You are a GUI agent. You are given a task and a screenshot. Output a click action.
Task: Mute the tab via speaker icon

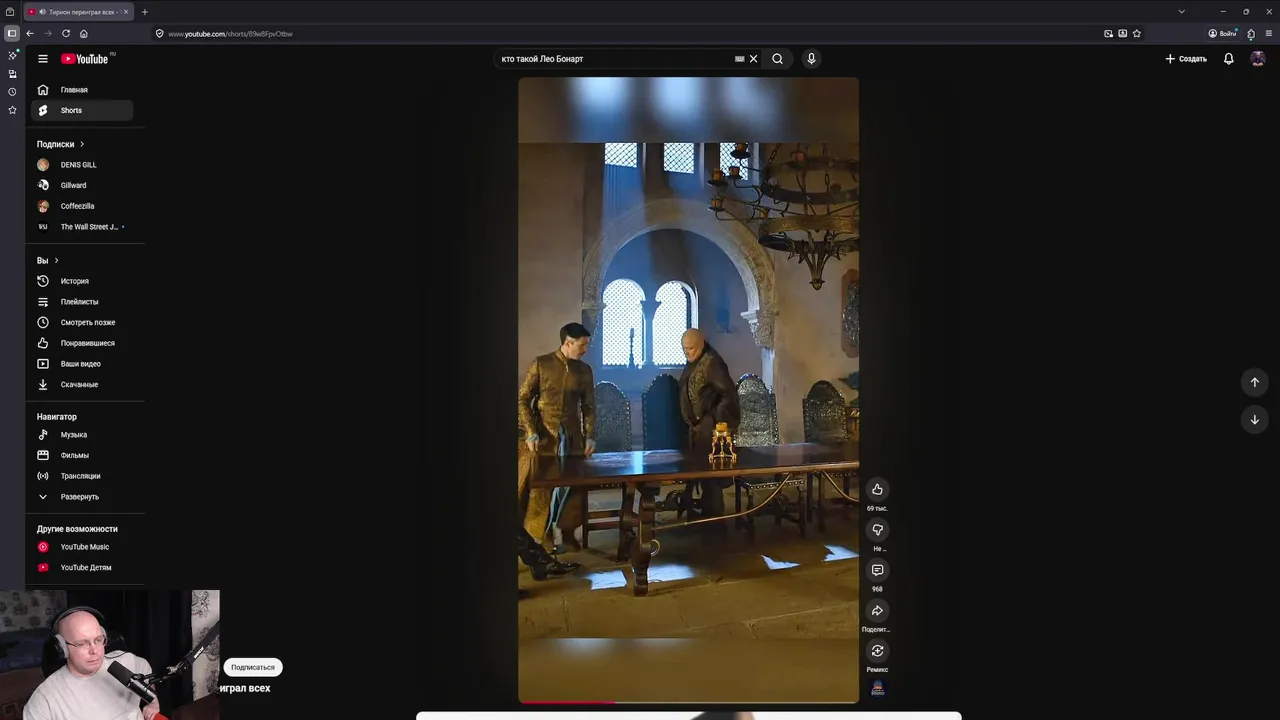[42, 12]
